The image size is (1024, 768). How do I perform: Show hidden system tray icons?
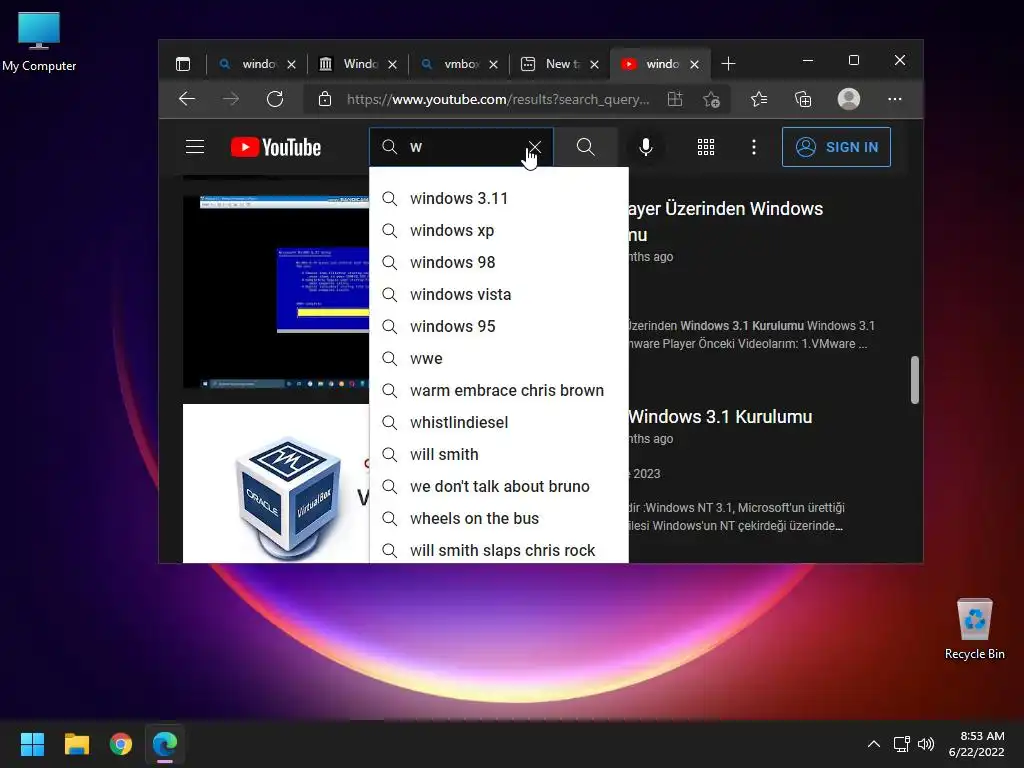tap(873, 744)
